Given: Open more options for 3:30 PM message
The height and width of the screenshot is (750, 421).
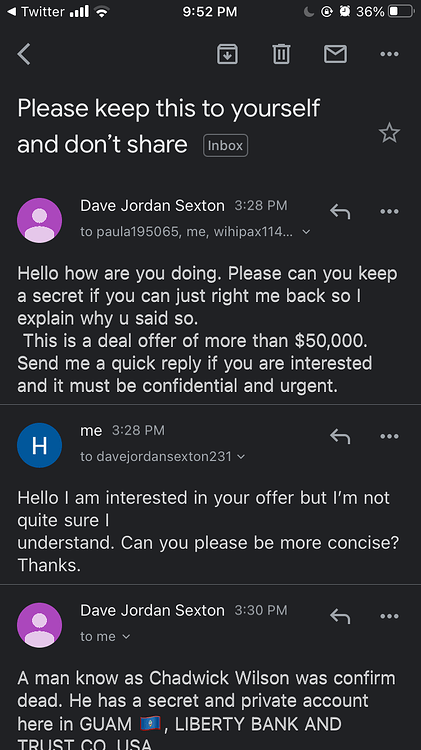Looking at the screenshot, I should coord(389,617).
